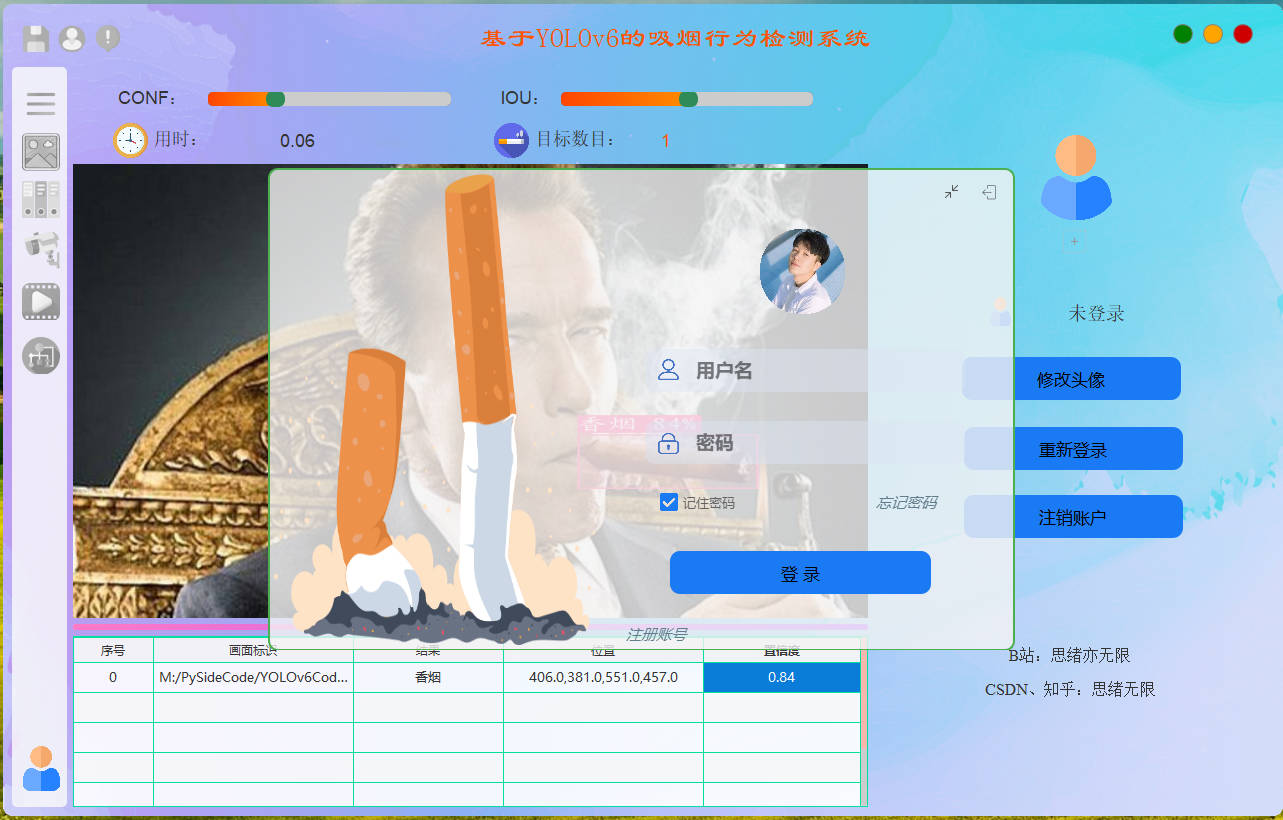Click the save disk icon
This screenshot has width=1283, height=820.
(37, 39)
